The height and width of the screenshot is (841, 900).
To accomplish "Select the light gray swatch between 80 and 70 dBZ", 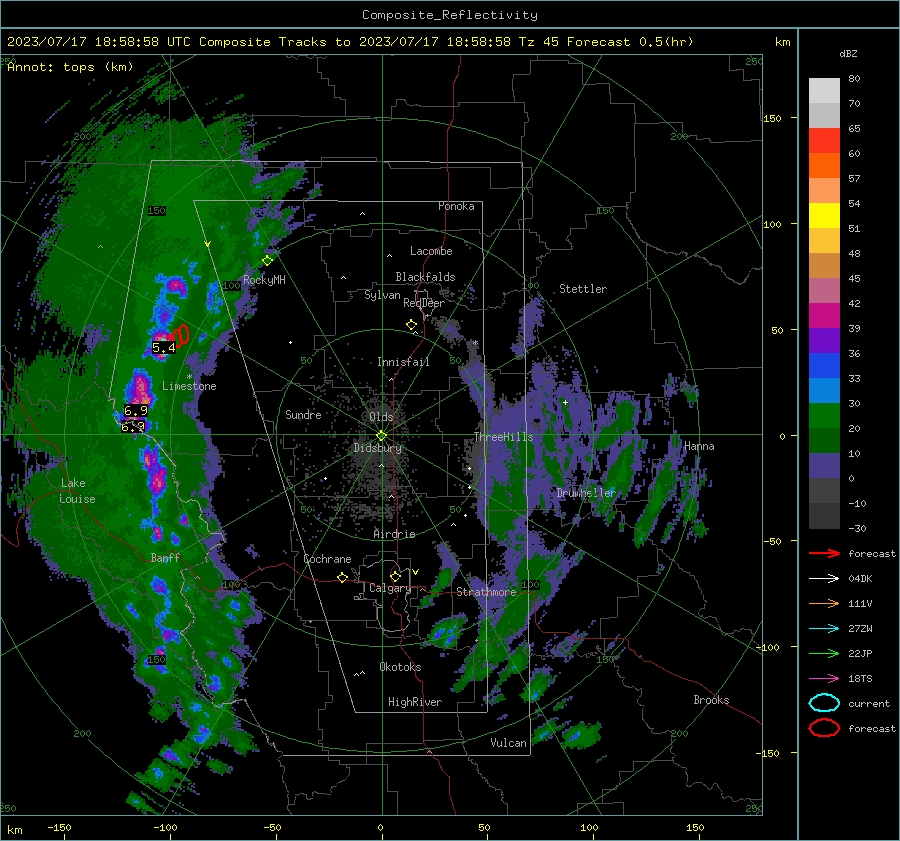I will click(x=824, y=91).
